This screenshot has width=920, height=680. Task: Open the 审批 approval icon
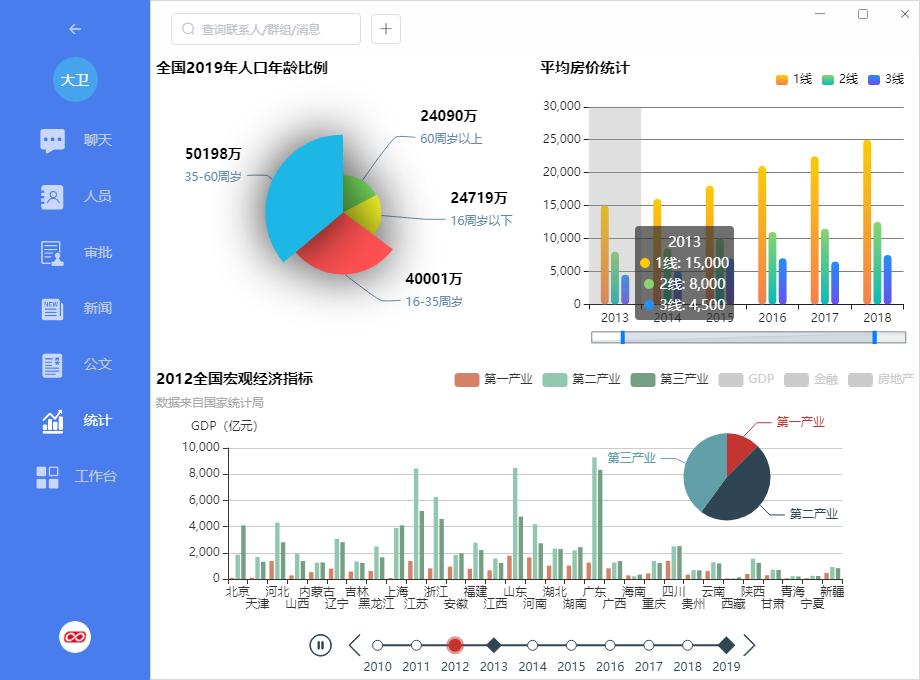pyautogui.click(x=53, y=253)
